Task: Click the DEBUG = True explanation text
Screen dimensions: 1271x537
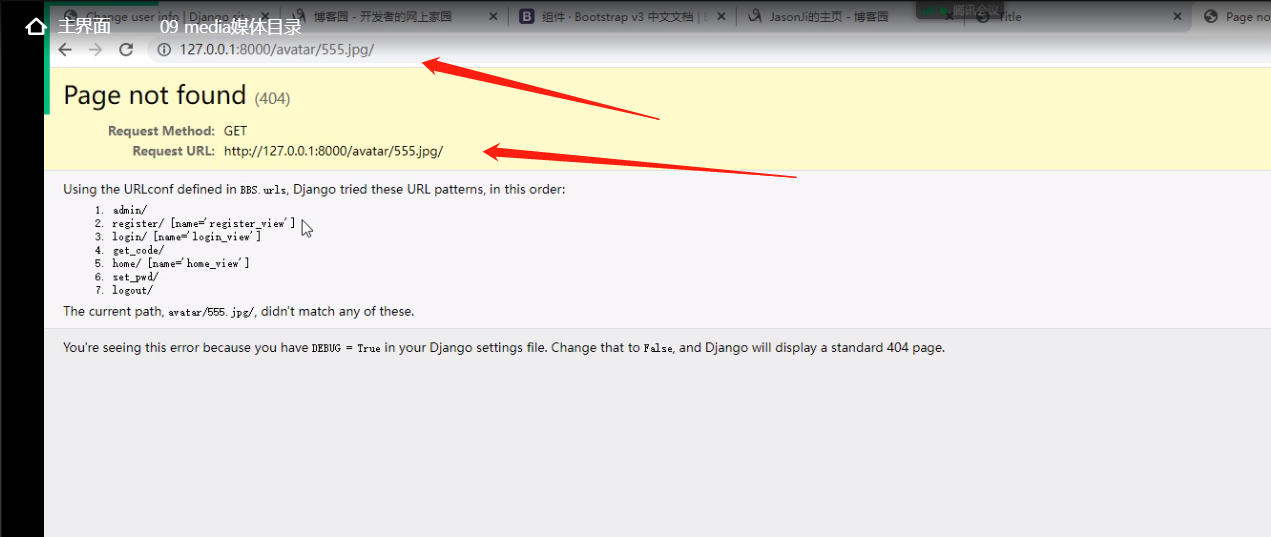Action: (x=504, y=348)
